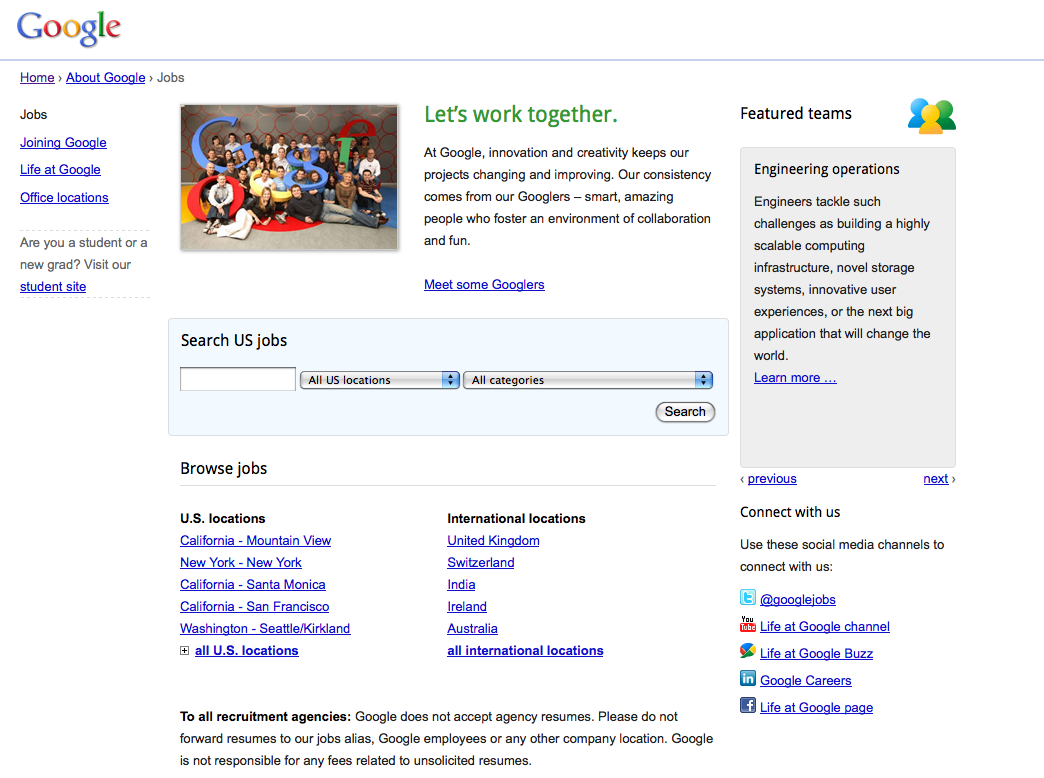Click the Twitter bird icon
Viewport: 1044px width, 778px height.
click(x=747, y=598)
